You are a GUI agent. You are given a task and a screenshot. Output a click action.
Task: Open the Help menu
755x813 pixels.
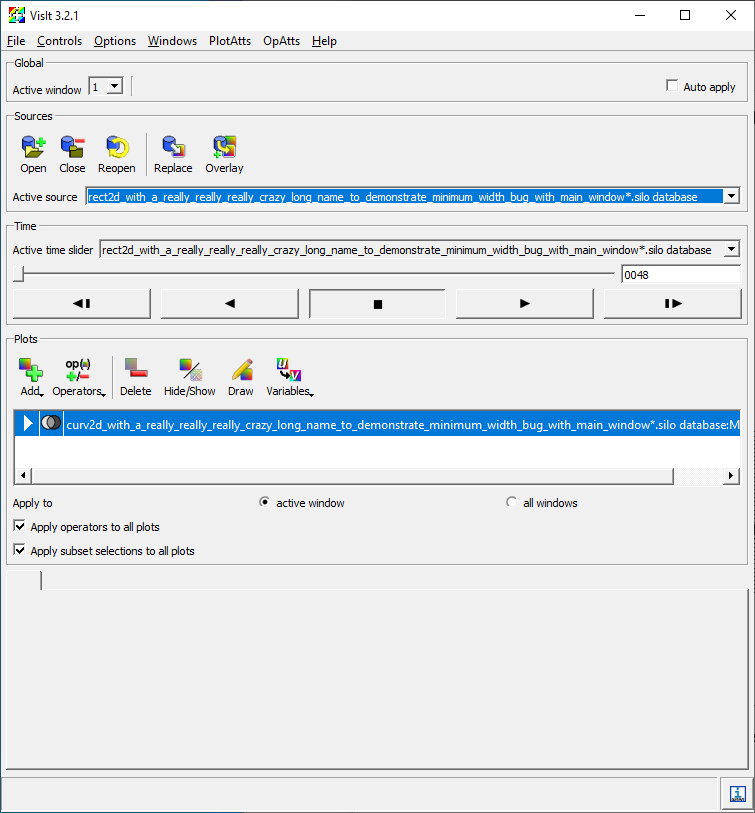tap(324, 41)
